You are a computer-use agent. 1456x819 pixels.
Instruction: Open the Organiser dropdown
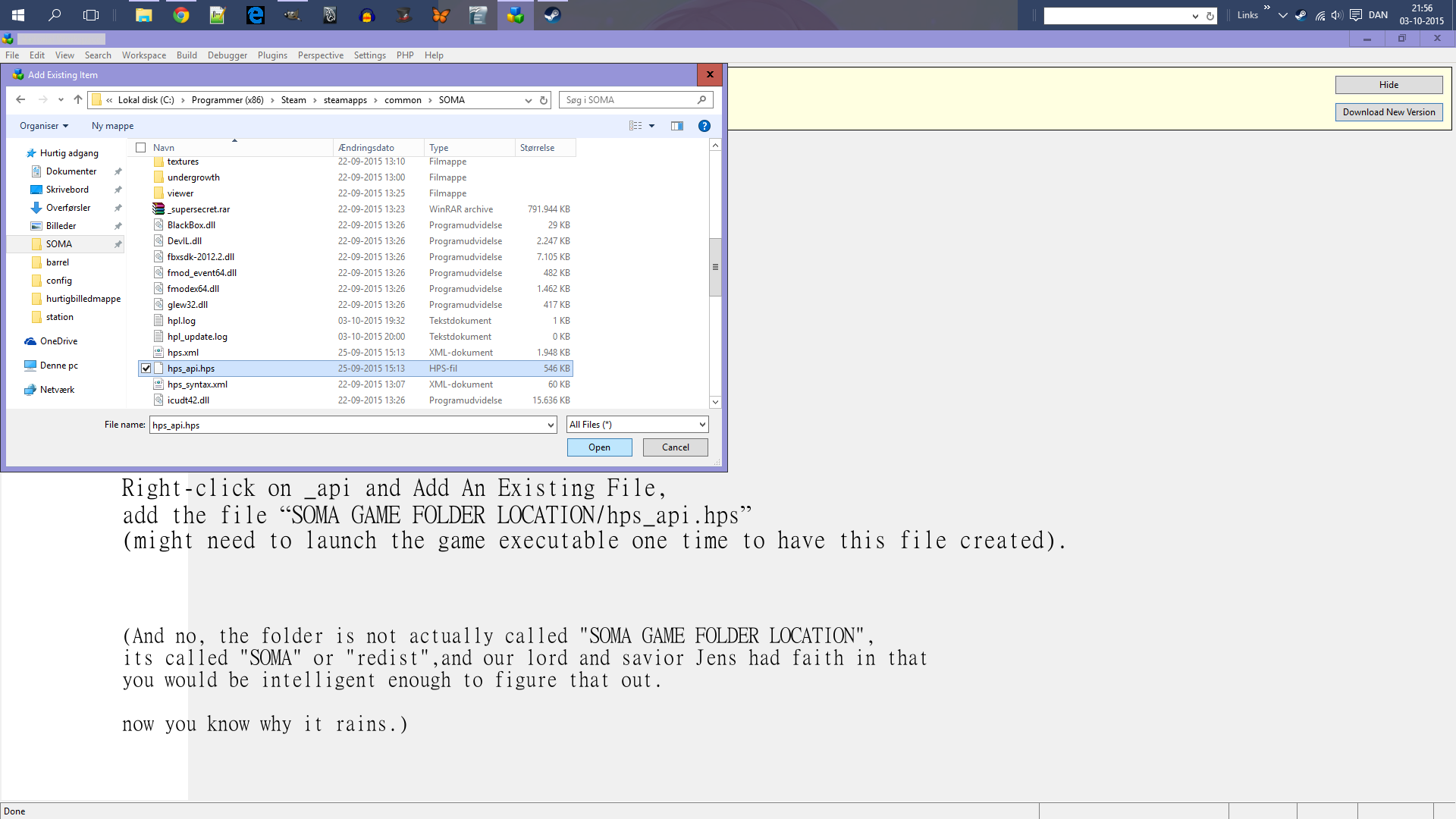(44, 126)
